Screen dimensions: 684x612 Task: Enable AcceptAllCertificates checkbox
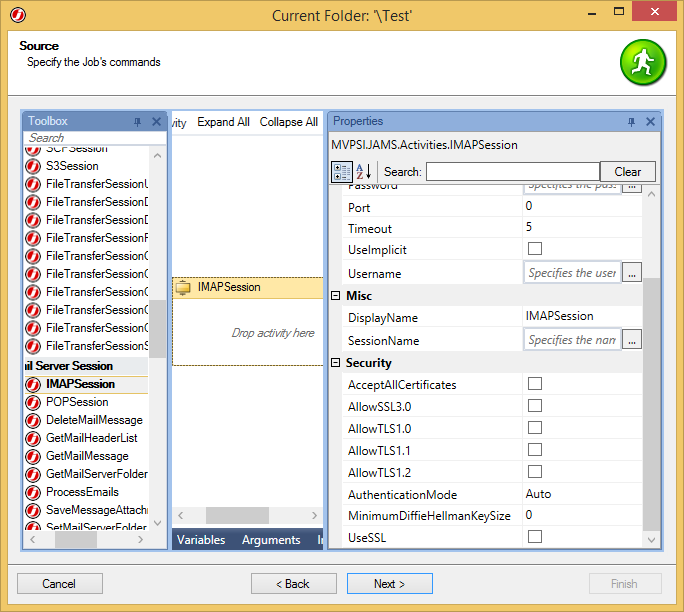pos(535,384)
